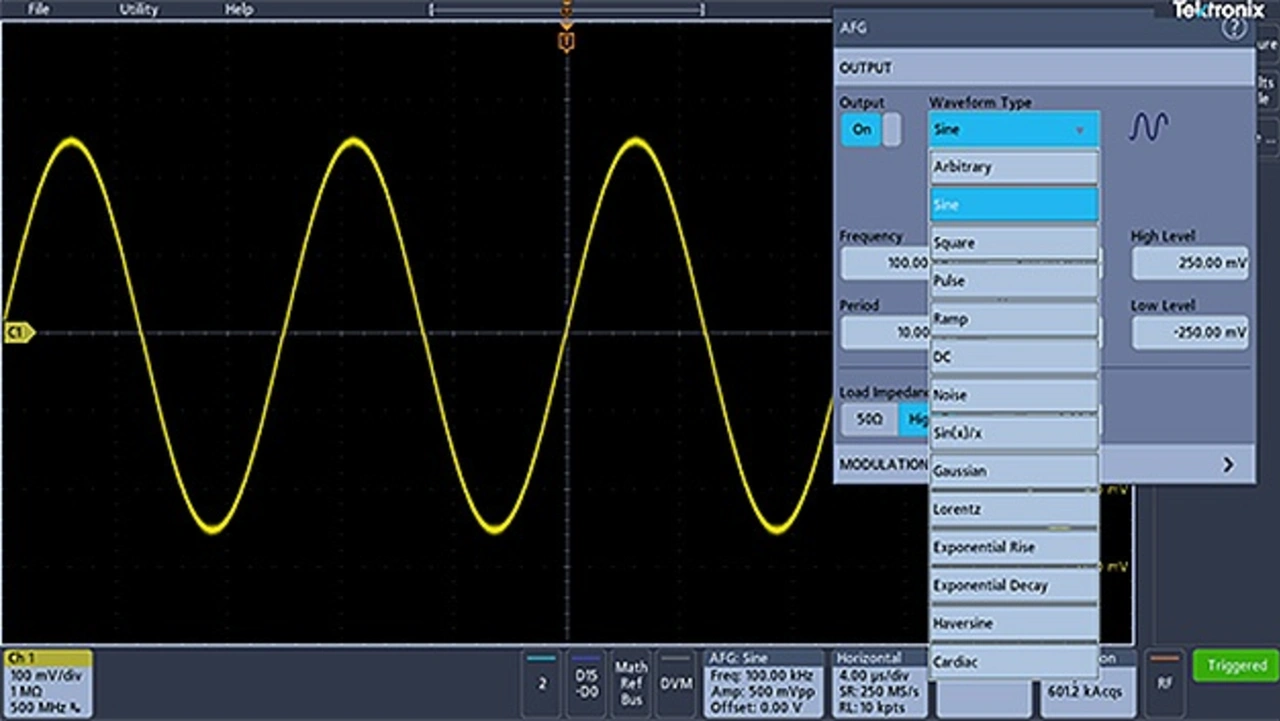The image size is (1280, 721).
Task: Expand the MODULATION section arrow
Action: pos(1228,464)
